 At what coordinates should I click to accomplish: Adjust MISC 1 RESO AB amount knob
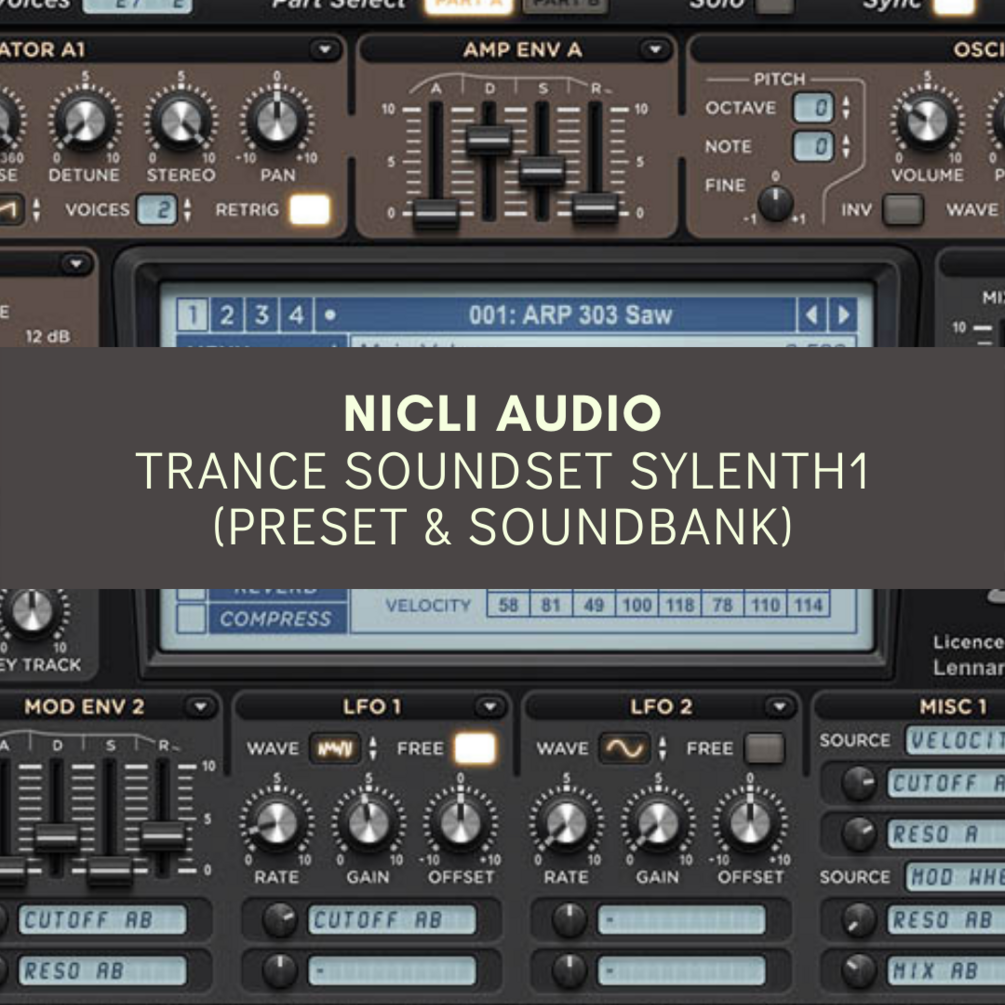click(859, 920)
